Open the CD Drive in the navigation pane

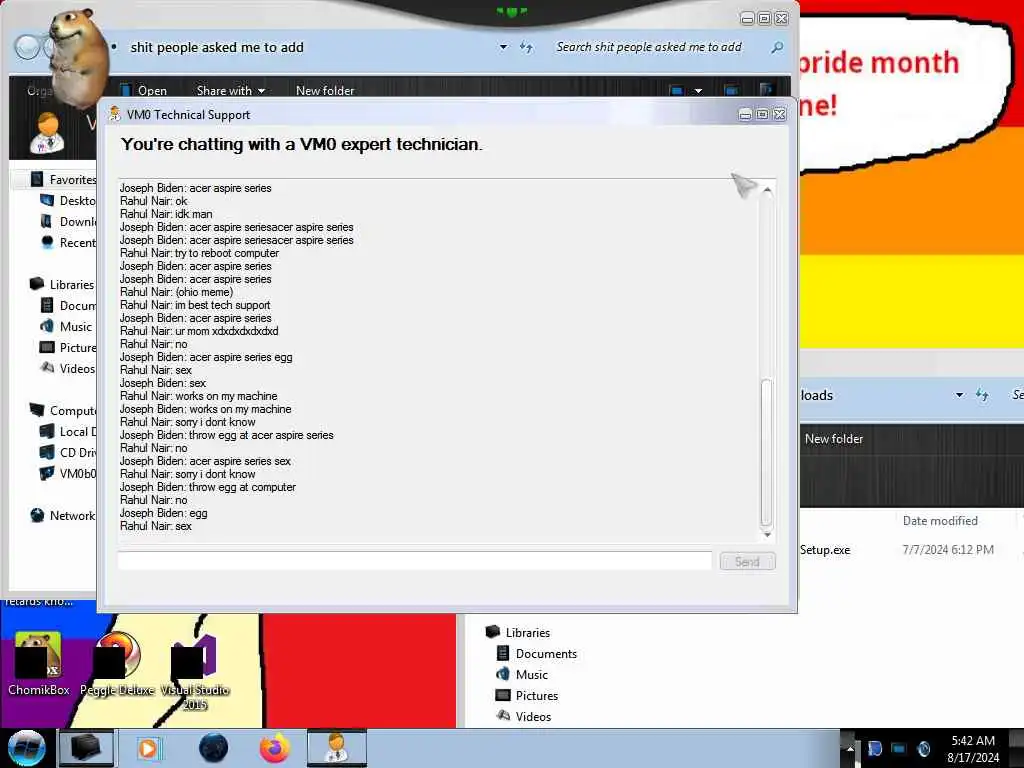pyautogui.click(x=68, y=453)
